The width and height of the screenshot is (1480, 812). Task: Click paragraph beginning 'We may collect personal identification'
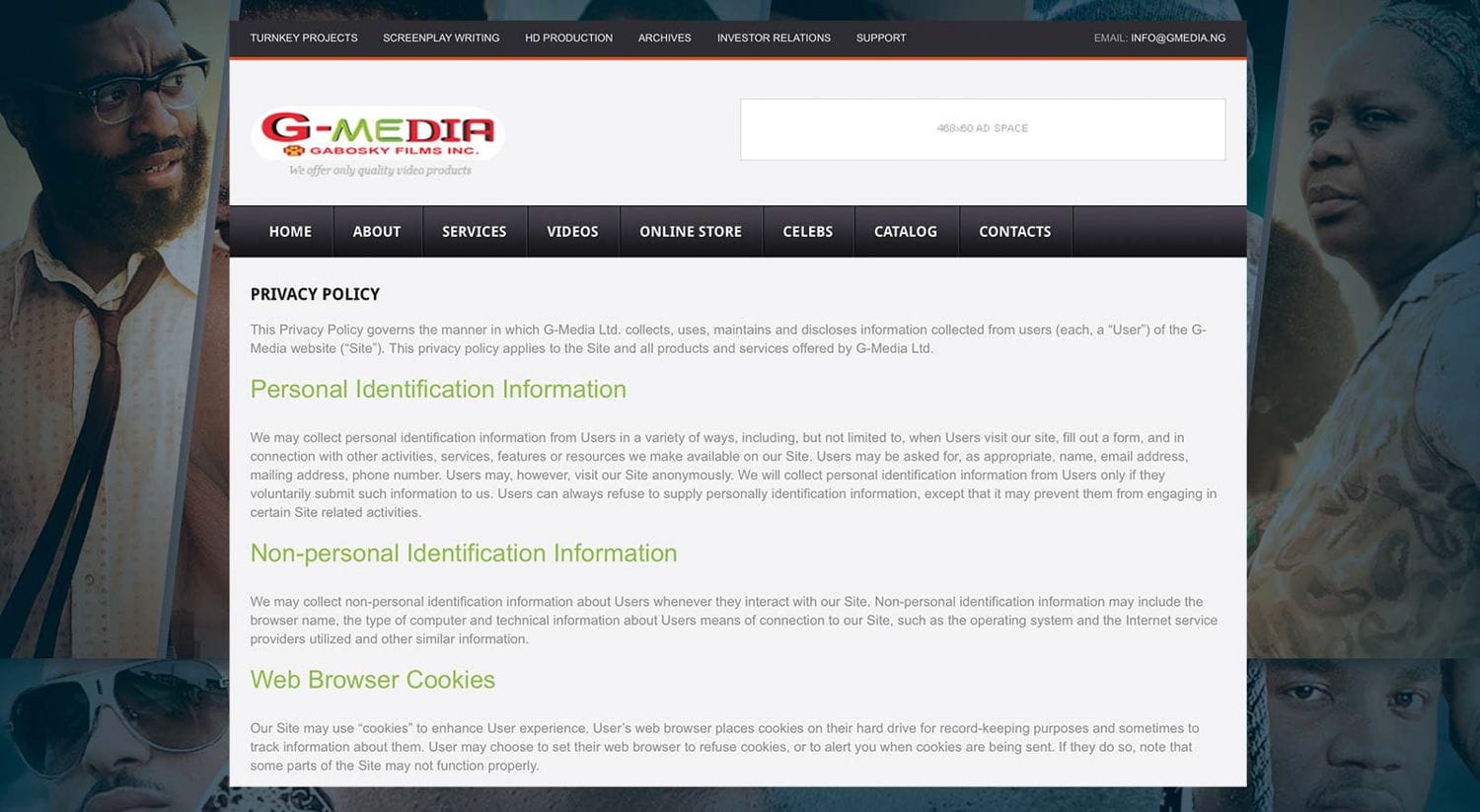(733, 475)
